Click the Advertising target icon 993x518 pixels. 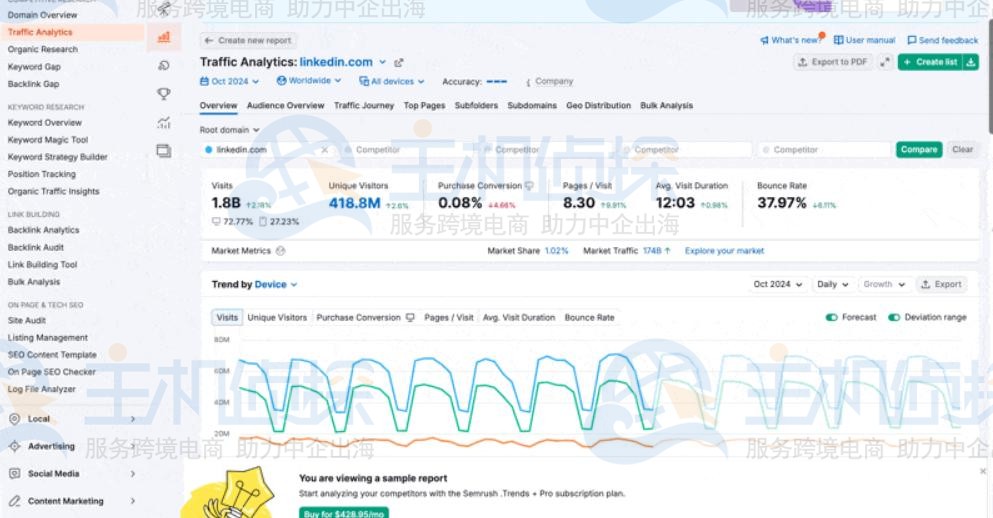click(x=15, y=446)
